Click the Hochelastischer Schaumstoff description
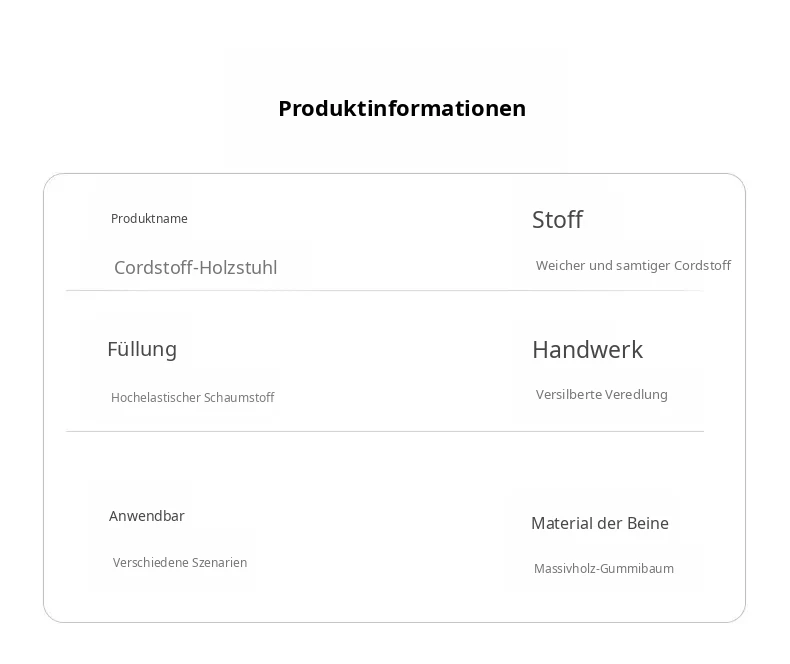Viewport: 790px width, 664px height. tap(192, 397)
